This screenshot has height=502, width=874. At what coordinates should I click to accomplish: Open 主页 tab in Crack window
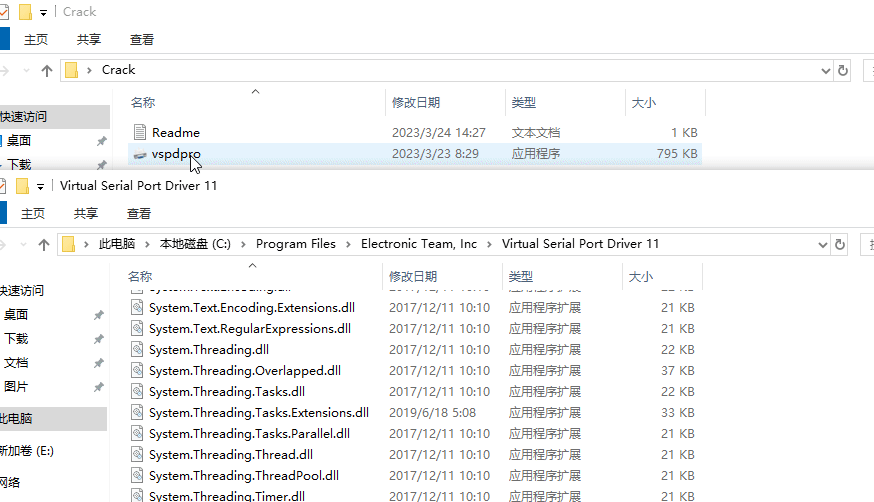[36, 40]
